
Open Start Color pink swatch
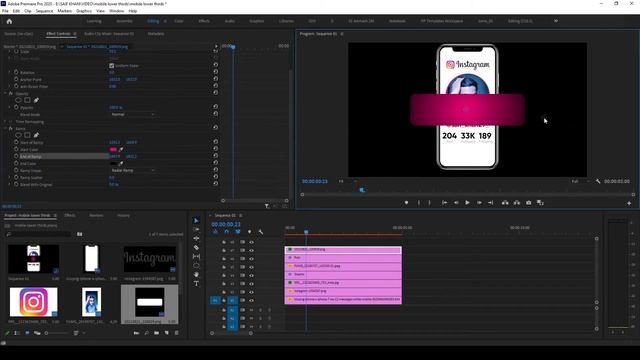(x=113, y=150)
